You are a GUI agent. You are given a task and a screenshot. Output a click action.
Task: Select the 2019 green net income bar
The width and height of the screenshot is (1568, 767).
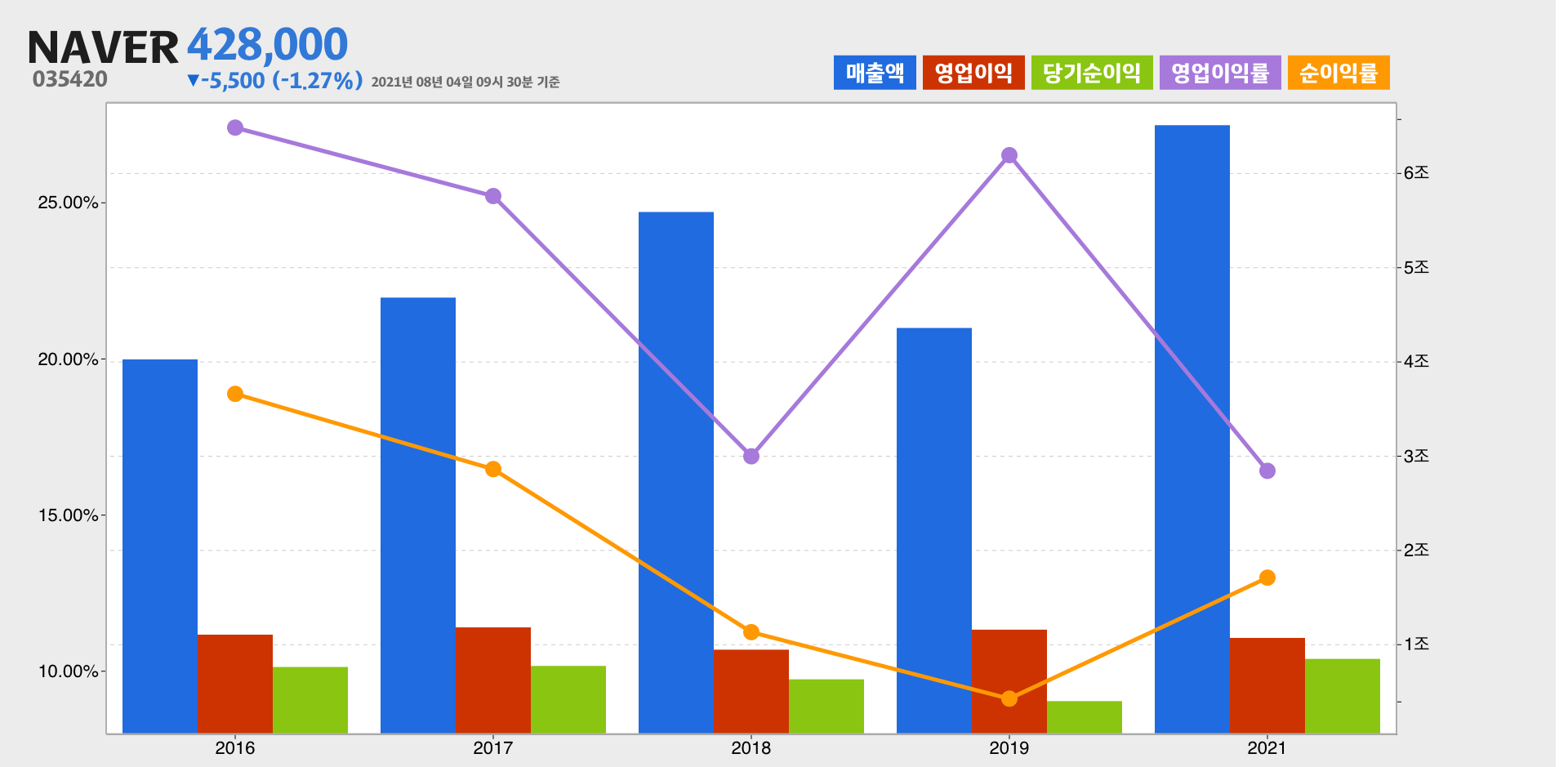[1085, 717]
